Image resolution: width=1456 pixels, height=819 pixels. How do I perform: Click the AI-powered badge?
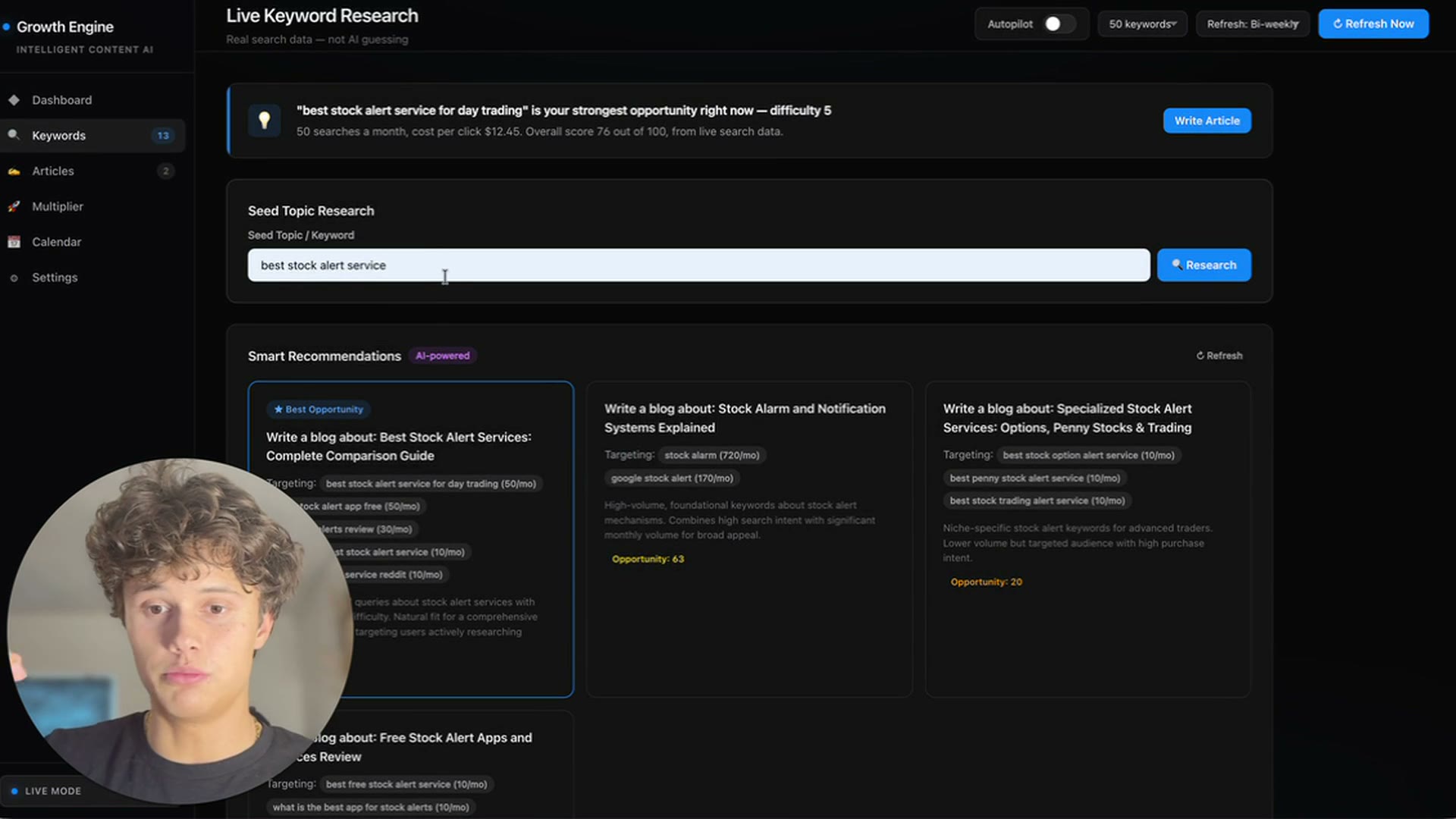coord(442,356)
